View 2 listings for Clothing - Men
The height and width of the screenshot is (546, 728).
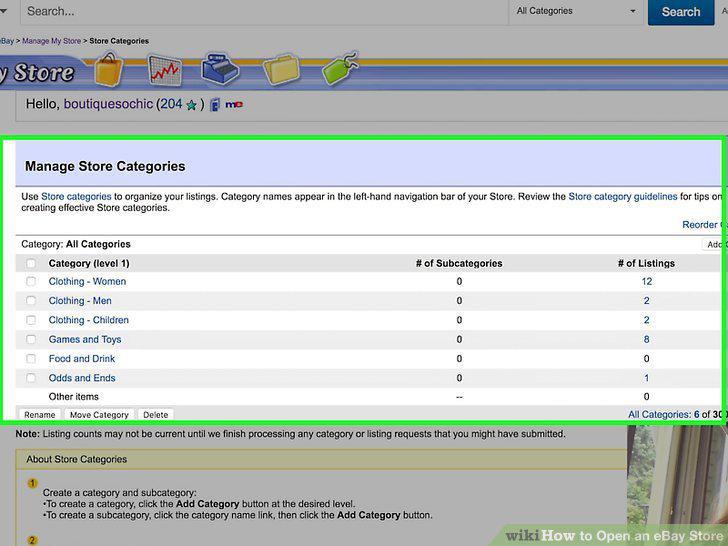(x=646, y=300)
